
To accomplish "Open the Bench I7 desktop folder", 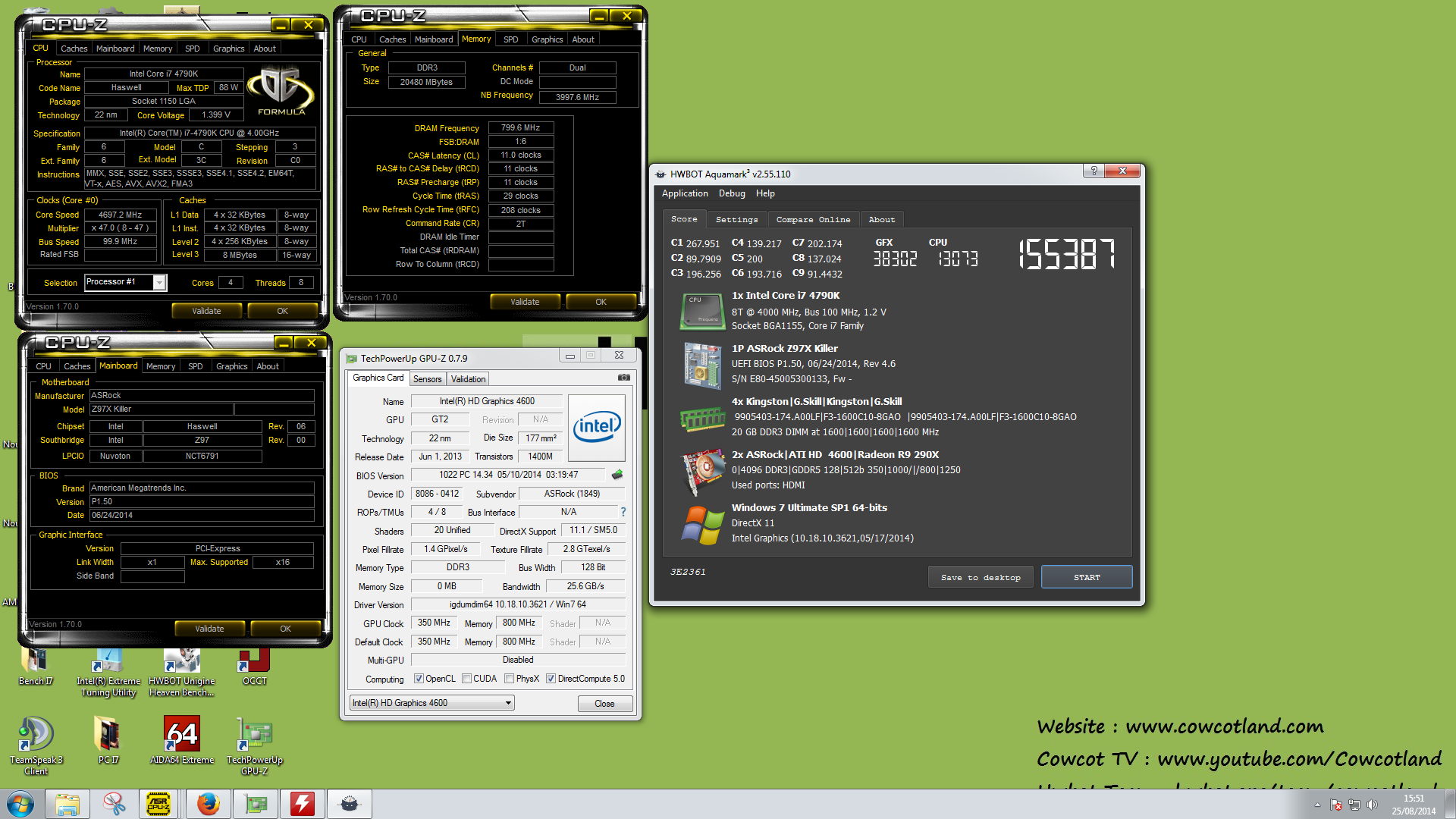I will pyautogui.click(x=36, y=667).
